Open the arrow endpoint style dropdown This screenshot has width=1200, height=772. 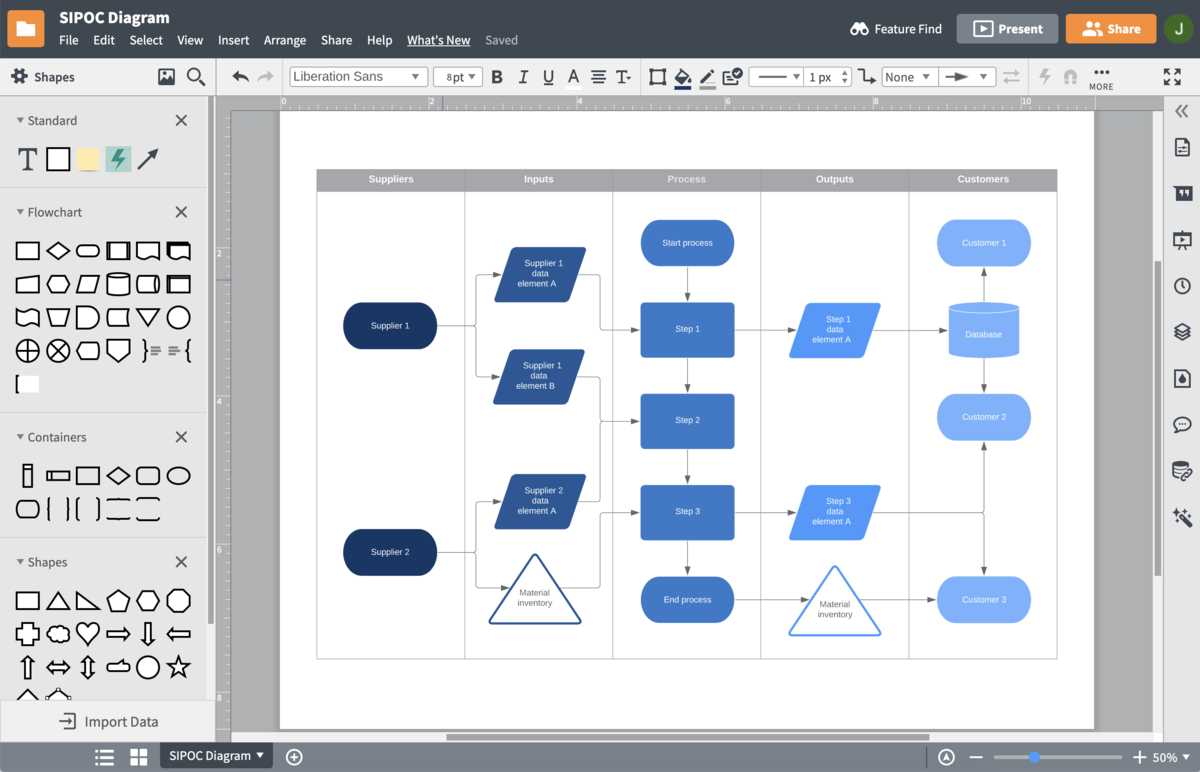pos(967,76)
